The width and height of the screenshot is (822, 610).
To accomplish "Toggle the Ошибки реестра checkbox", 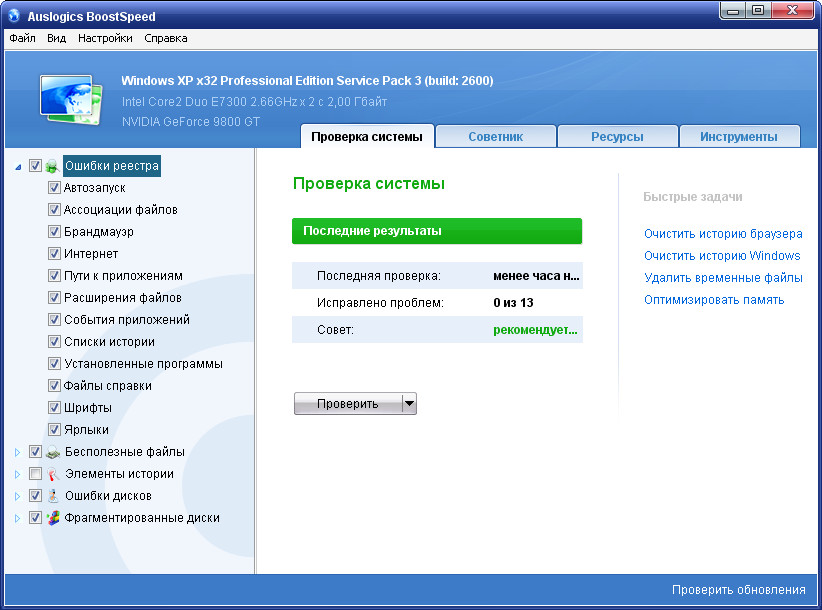I will 35,166.
